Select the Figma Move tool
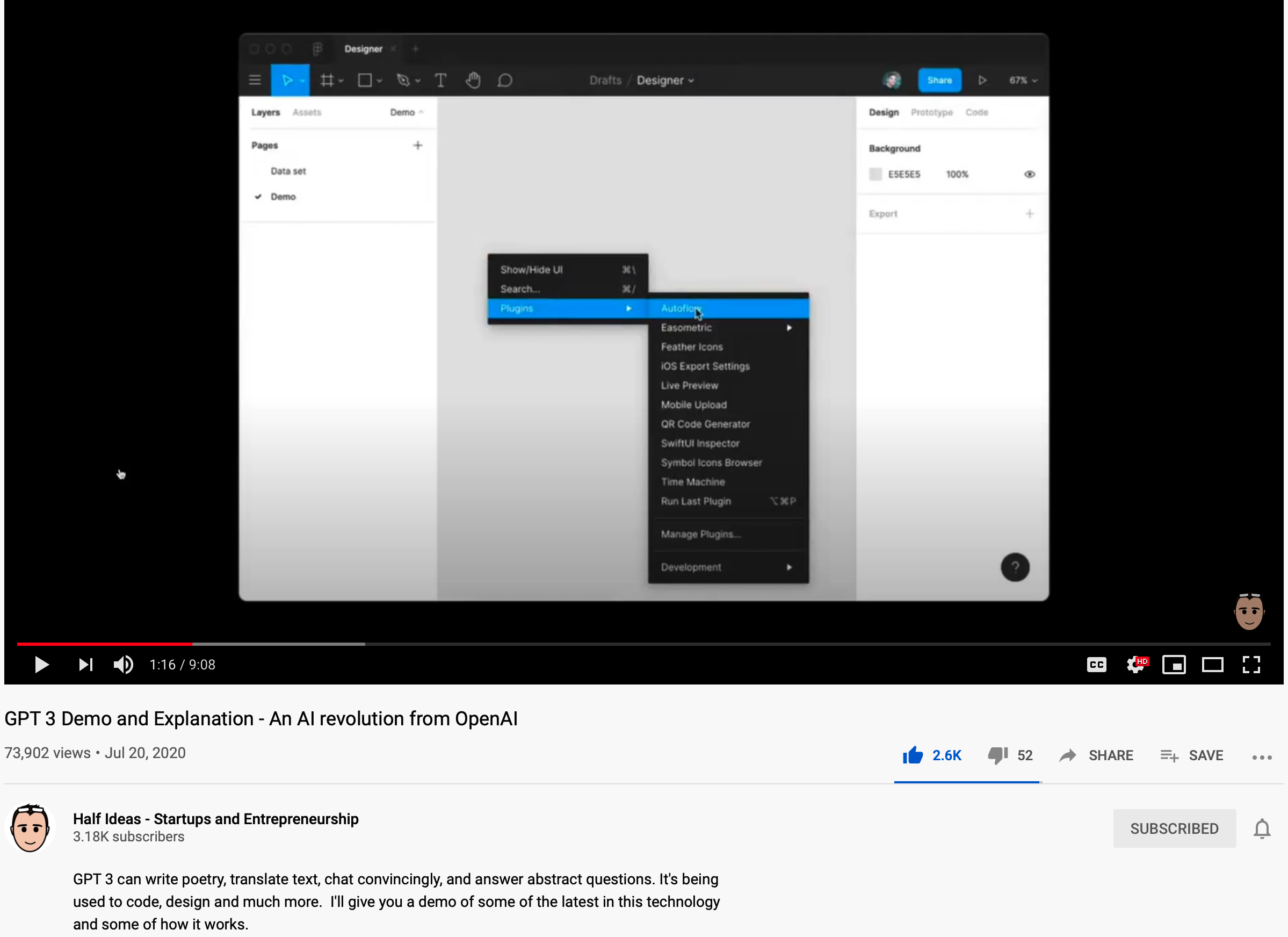The height and width of the screenshot is (937, 1288). 287,80
